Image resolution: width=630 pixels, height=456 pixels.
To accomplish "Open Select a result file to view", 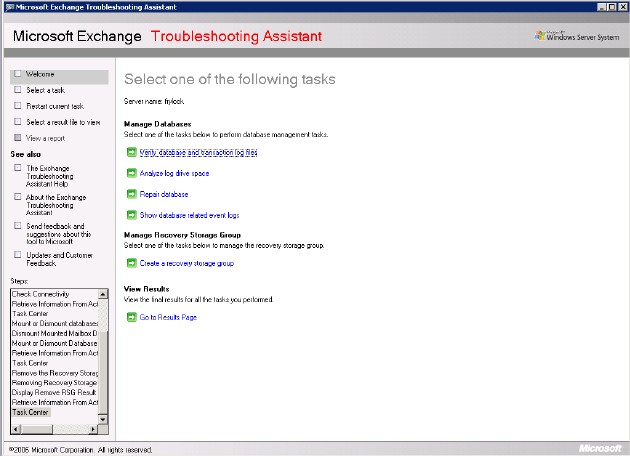I will coord(63,122).
